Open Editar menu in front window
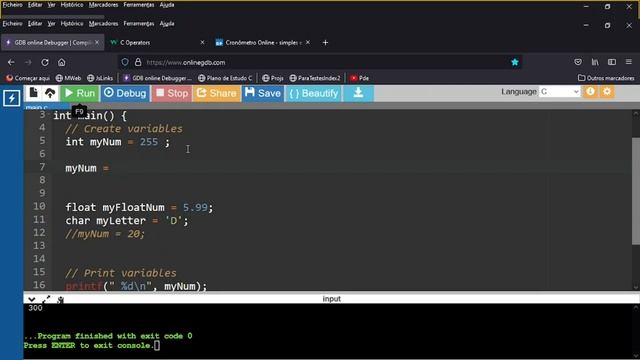 click(x=35, y=24)
